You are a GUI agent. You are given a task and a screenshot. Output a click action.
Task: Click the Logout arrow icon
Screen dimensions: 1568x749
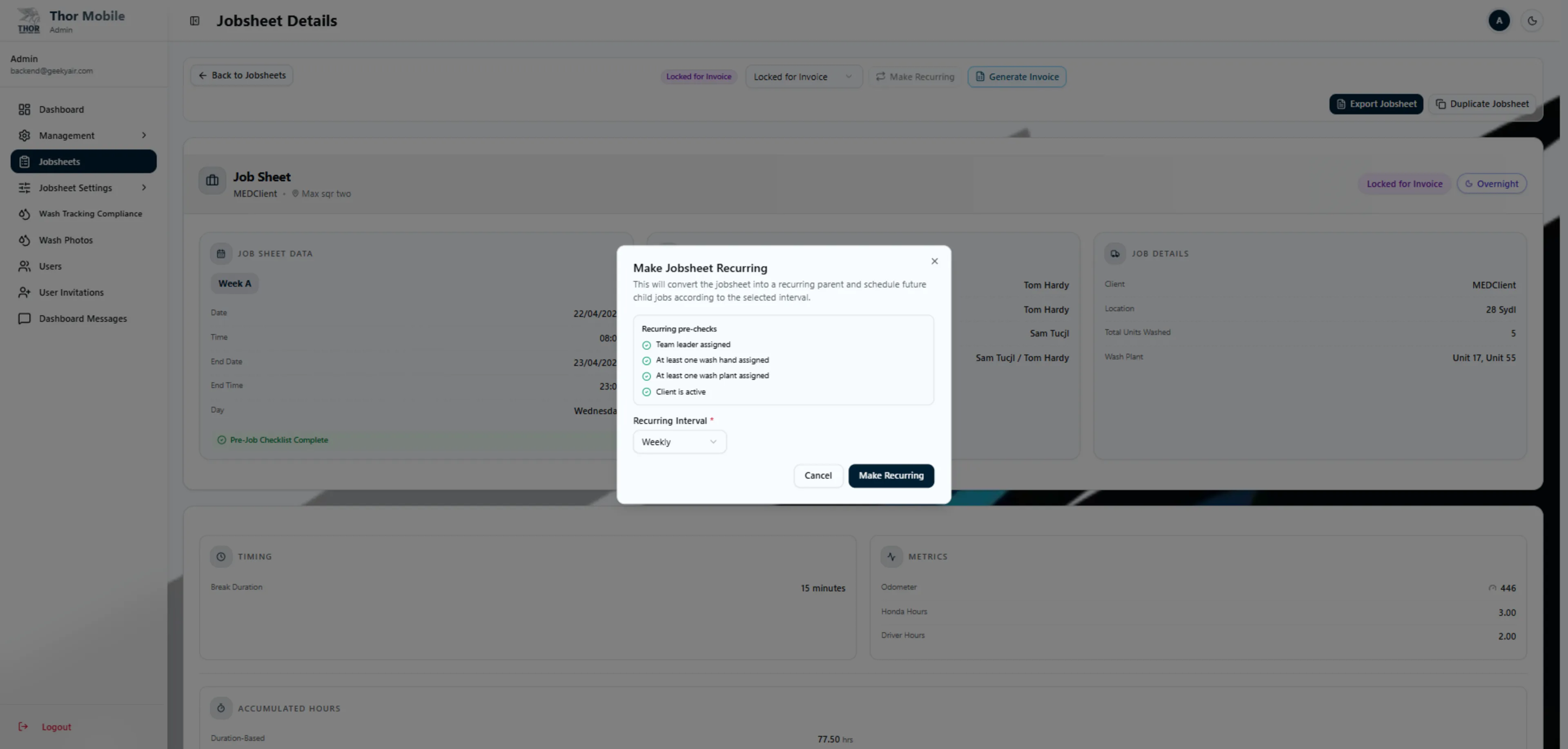[x=23, y=727]
